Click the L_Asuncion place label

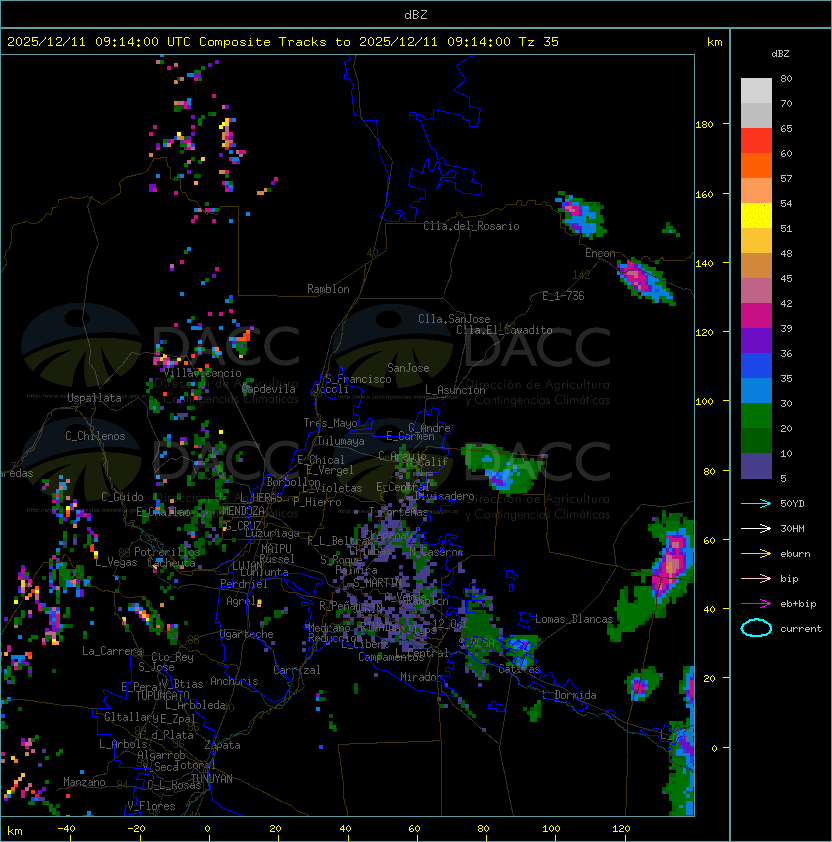[x=455, y=390]
